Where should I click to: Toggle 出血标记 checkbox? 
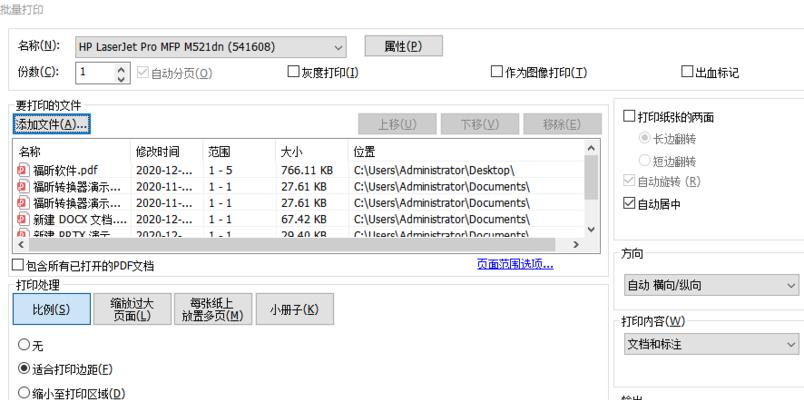[x=687, y=72]
